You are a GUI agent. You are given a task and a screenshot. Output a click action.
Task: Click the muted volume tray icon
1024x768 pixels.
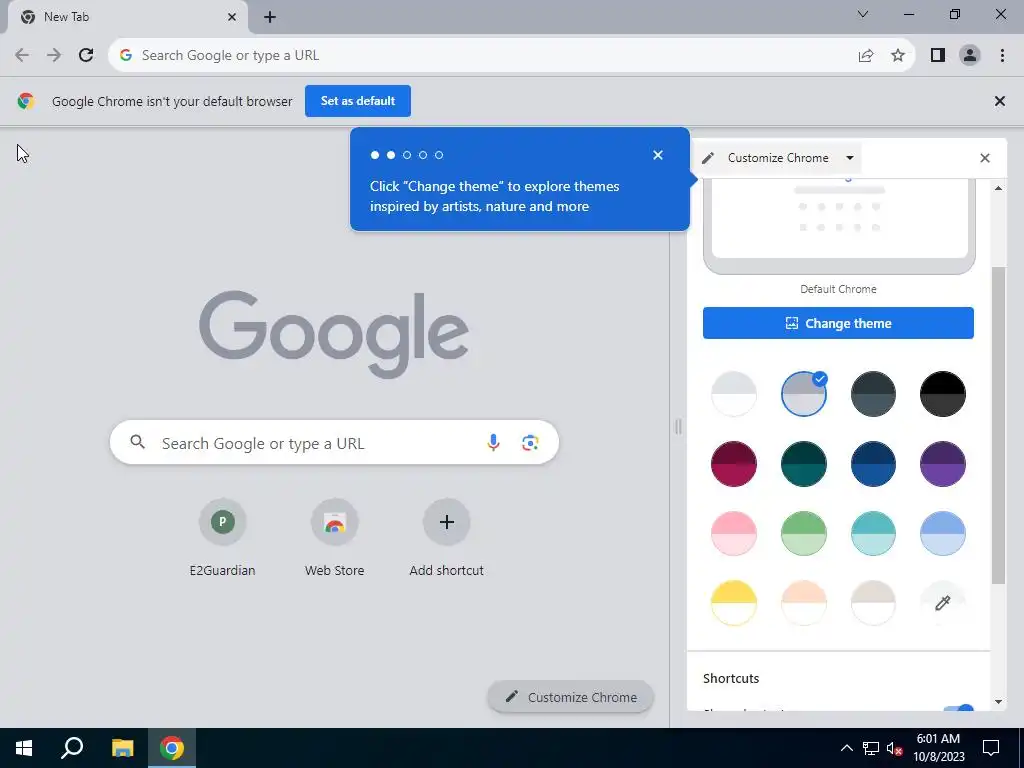895,748
